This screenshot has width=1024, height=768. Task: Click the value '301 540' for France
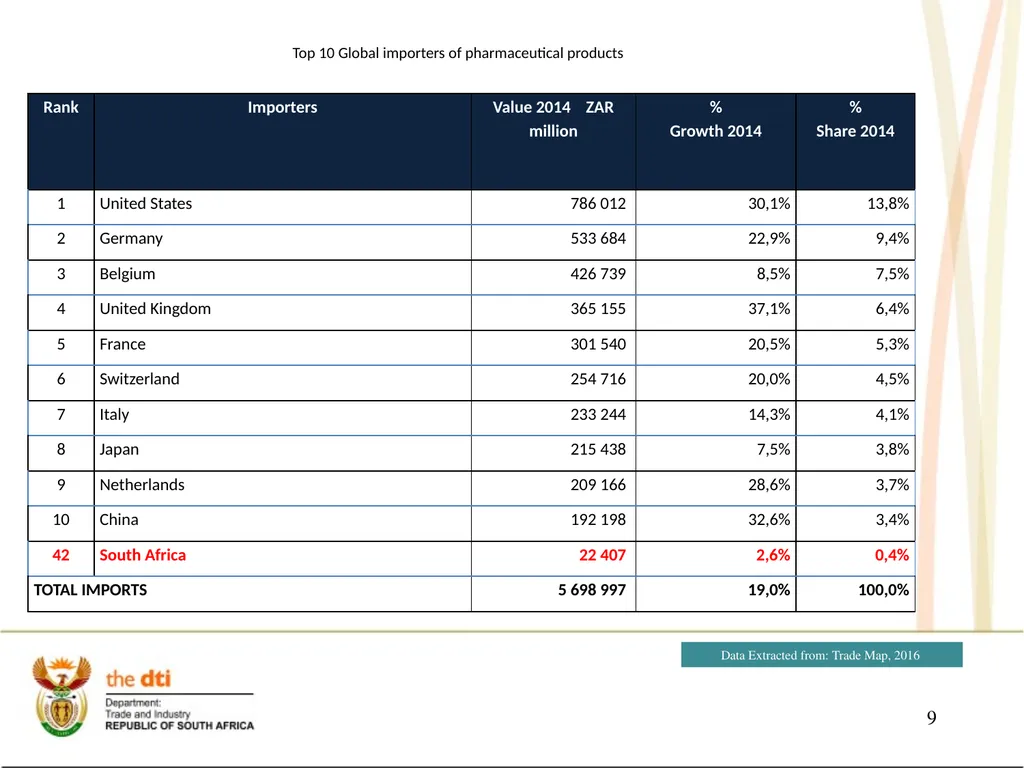pyautogui.click(x=598, y=344)
